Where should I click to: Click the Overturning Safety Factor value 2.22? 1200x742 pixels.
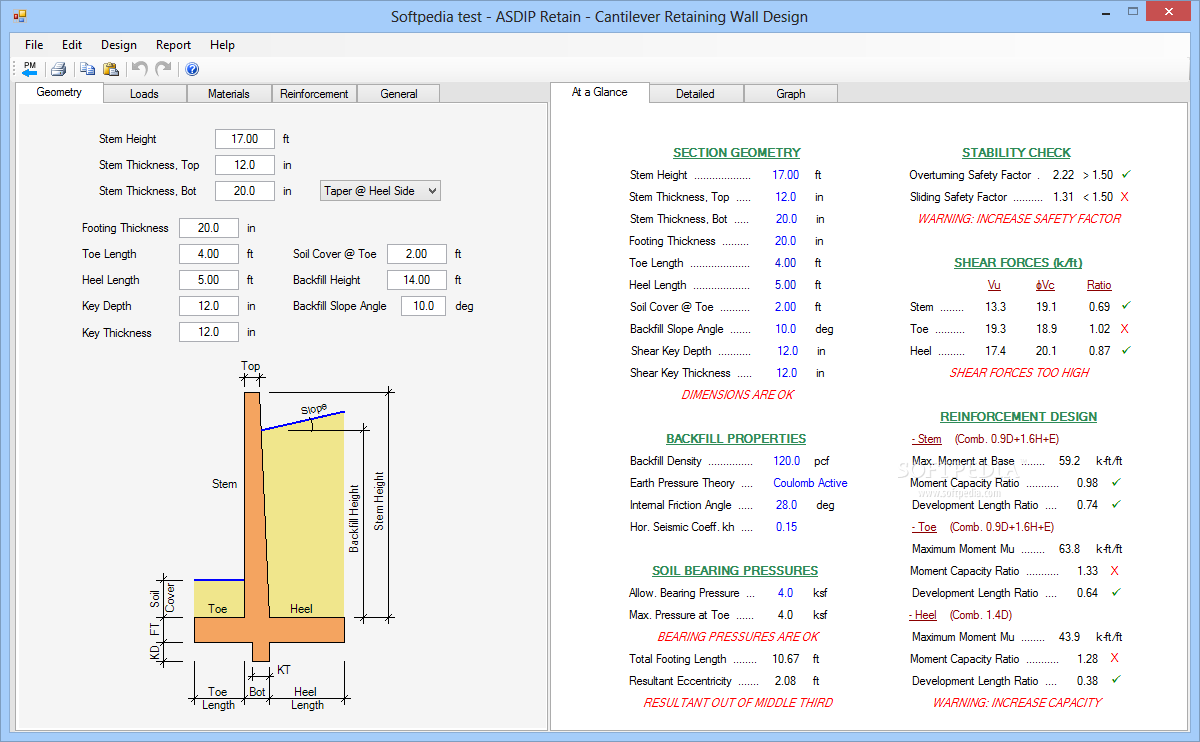1064,175
